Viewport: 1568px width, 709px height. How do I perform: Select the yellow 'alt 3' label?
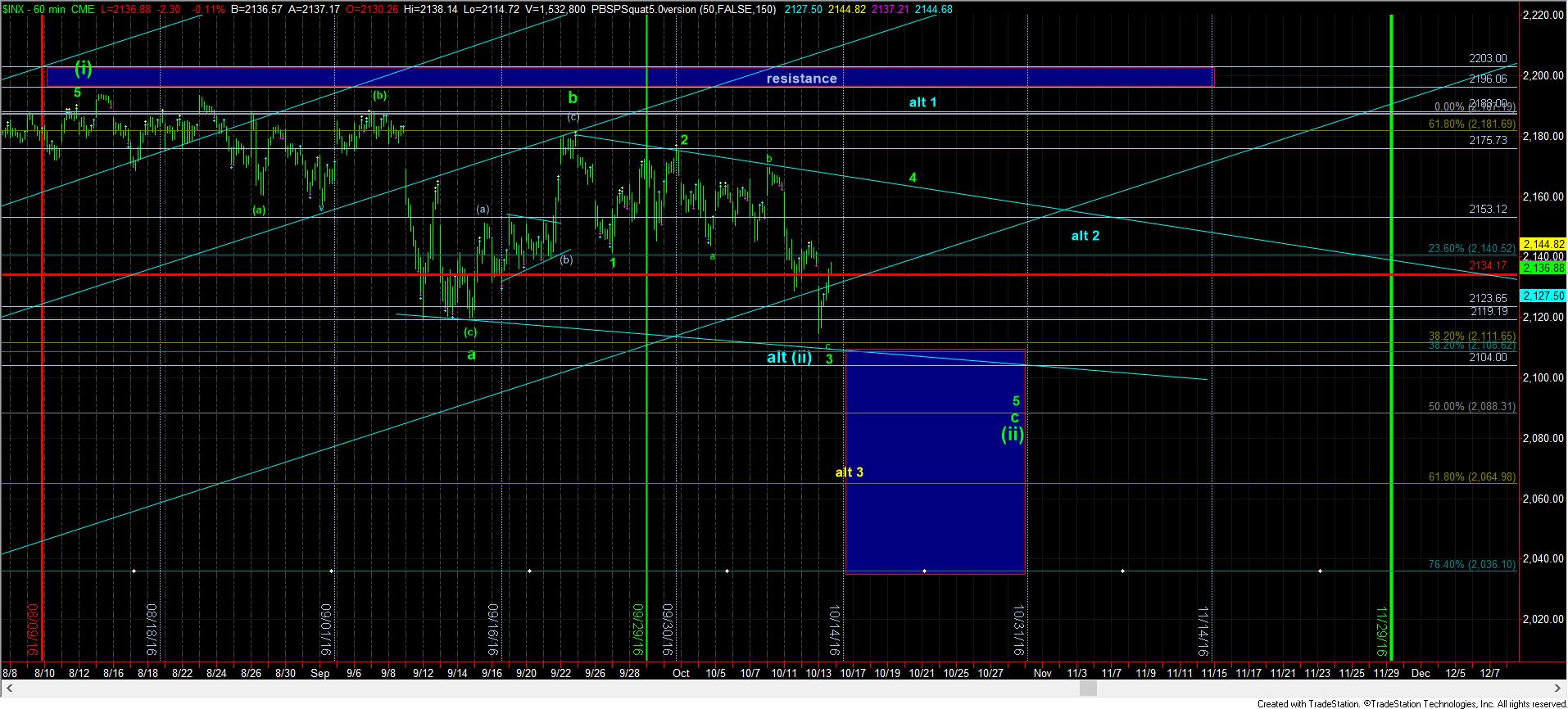(849, 472)
